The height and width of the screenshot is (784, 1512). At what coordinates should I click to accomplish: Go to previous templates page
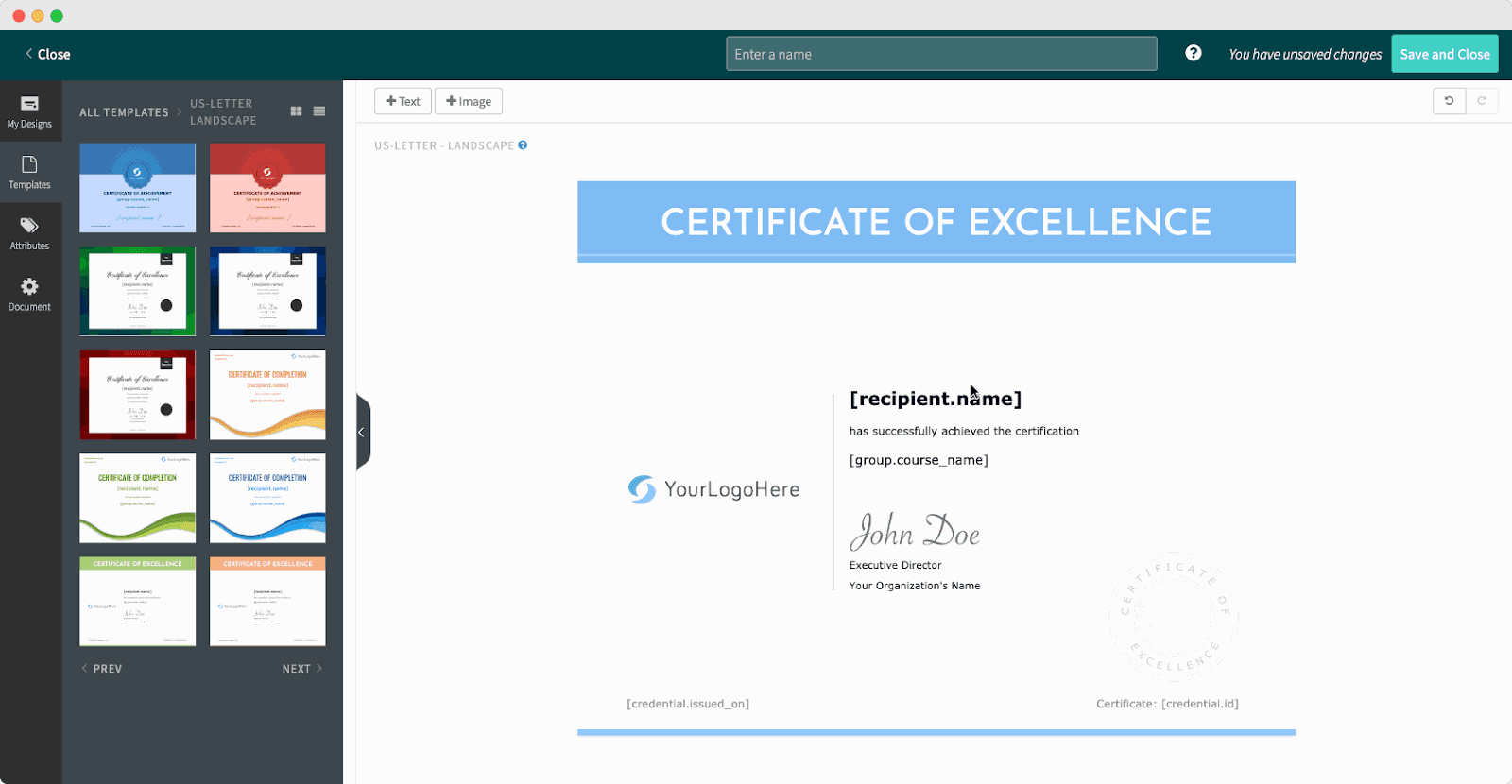[x=102, y=669]
